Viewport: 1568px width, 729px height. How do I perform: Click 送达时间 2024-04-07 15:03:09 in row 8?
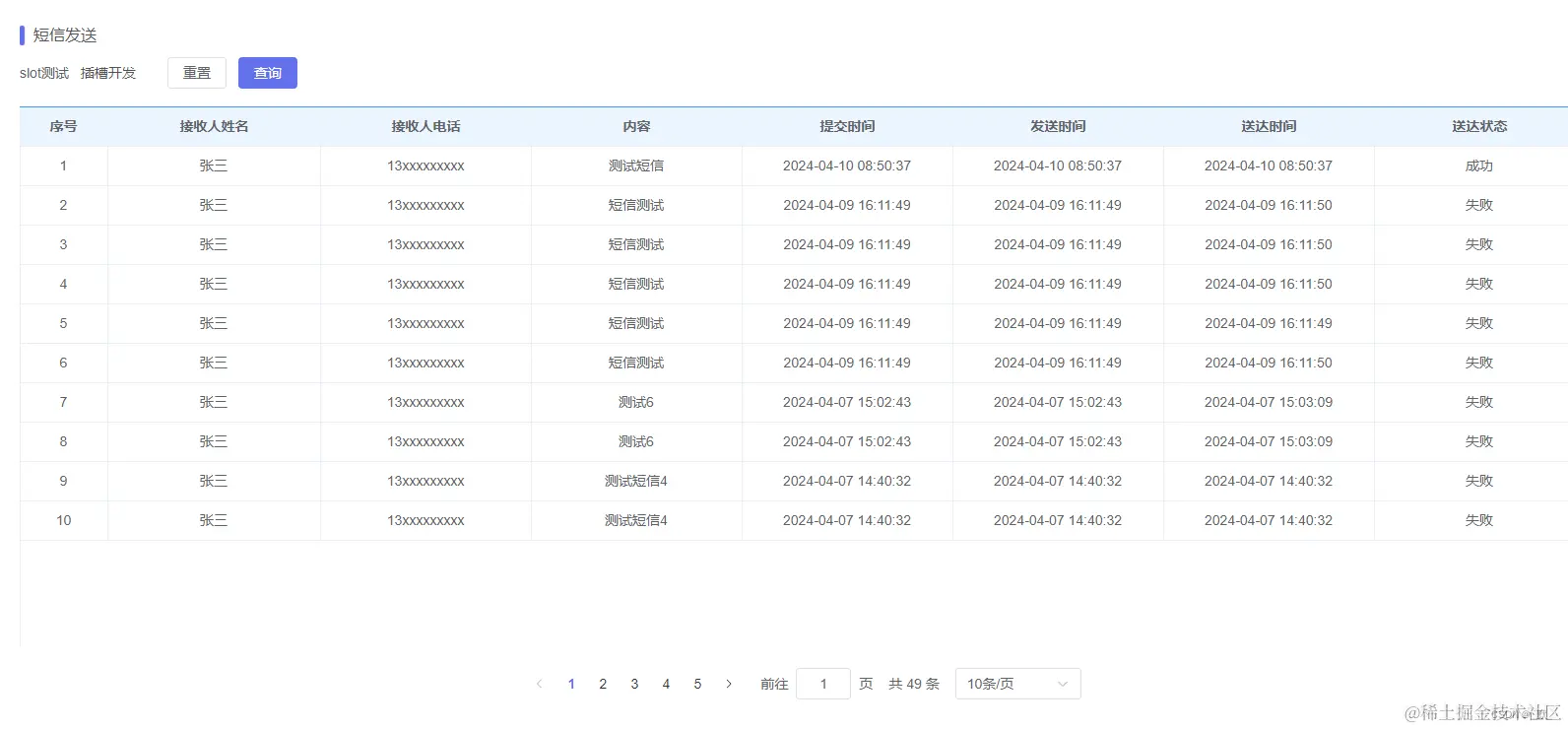(x=1269, y=441)
